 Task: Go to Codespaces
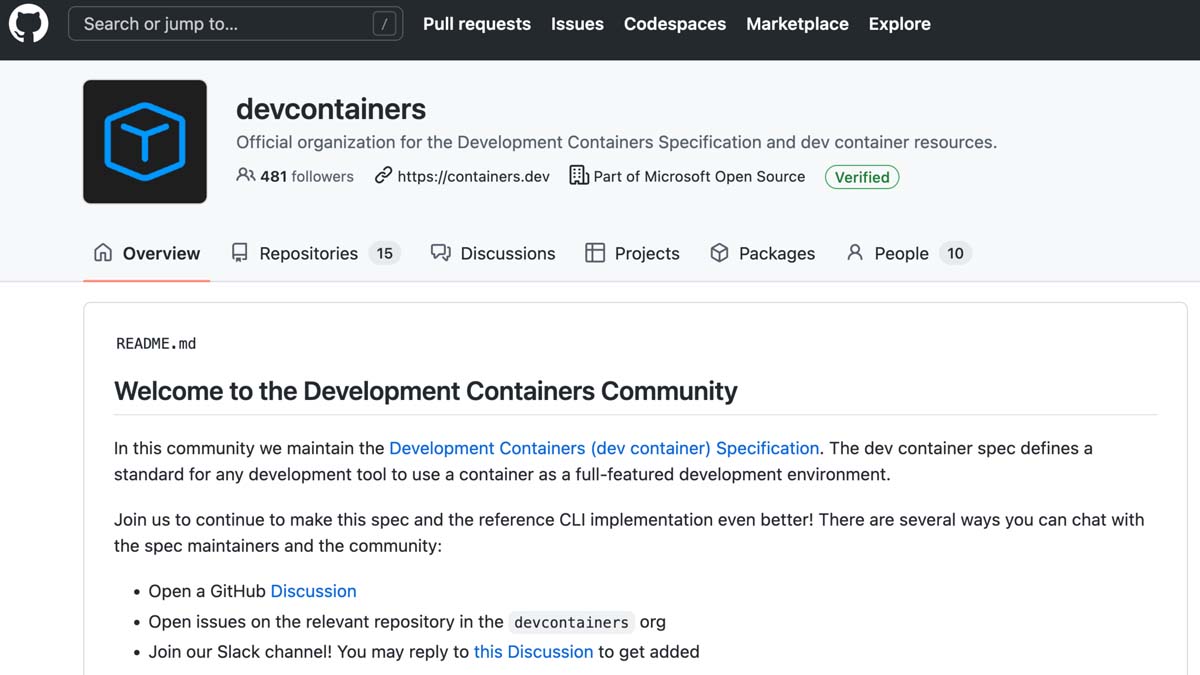(x=675, y=24)
